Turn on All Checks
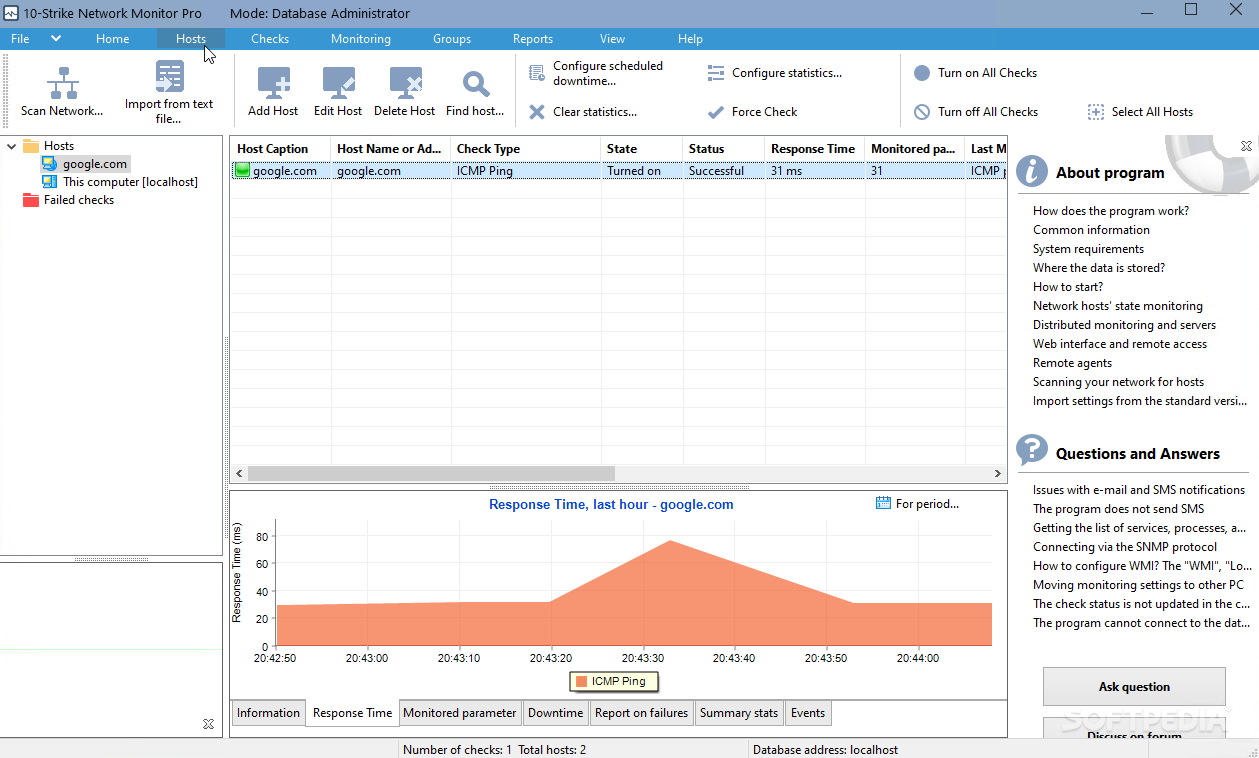 point(975,73)
